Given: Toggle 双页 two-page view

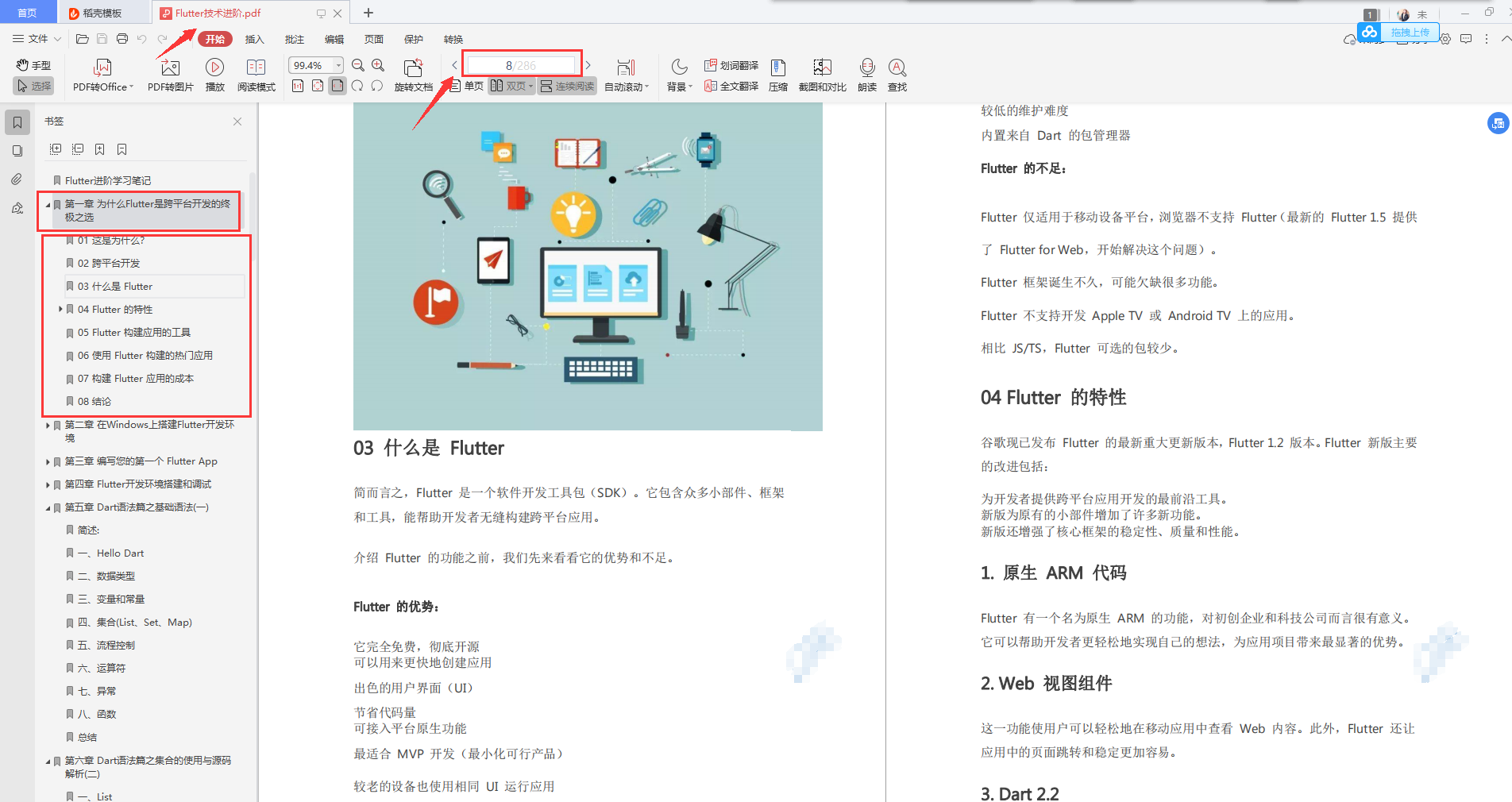Looking at the screenshot, I should 511,86.
